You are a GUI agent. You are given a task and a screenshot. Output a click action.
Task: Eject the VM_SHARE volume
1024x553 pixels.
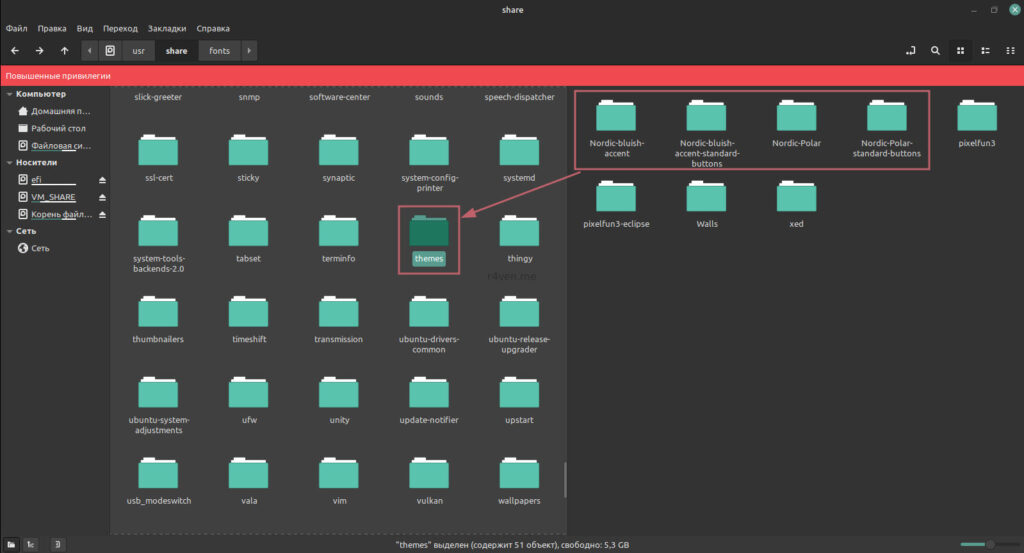tap(101, 197)
